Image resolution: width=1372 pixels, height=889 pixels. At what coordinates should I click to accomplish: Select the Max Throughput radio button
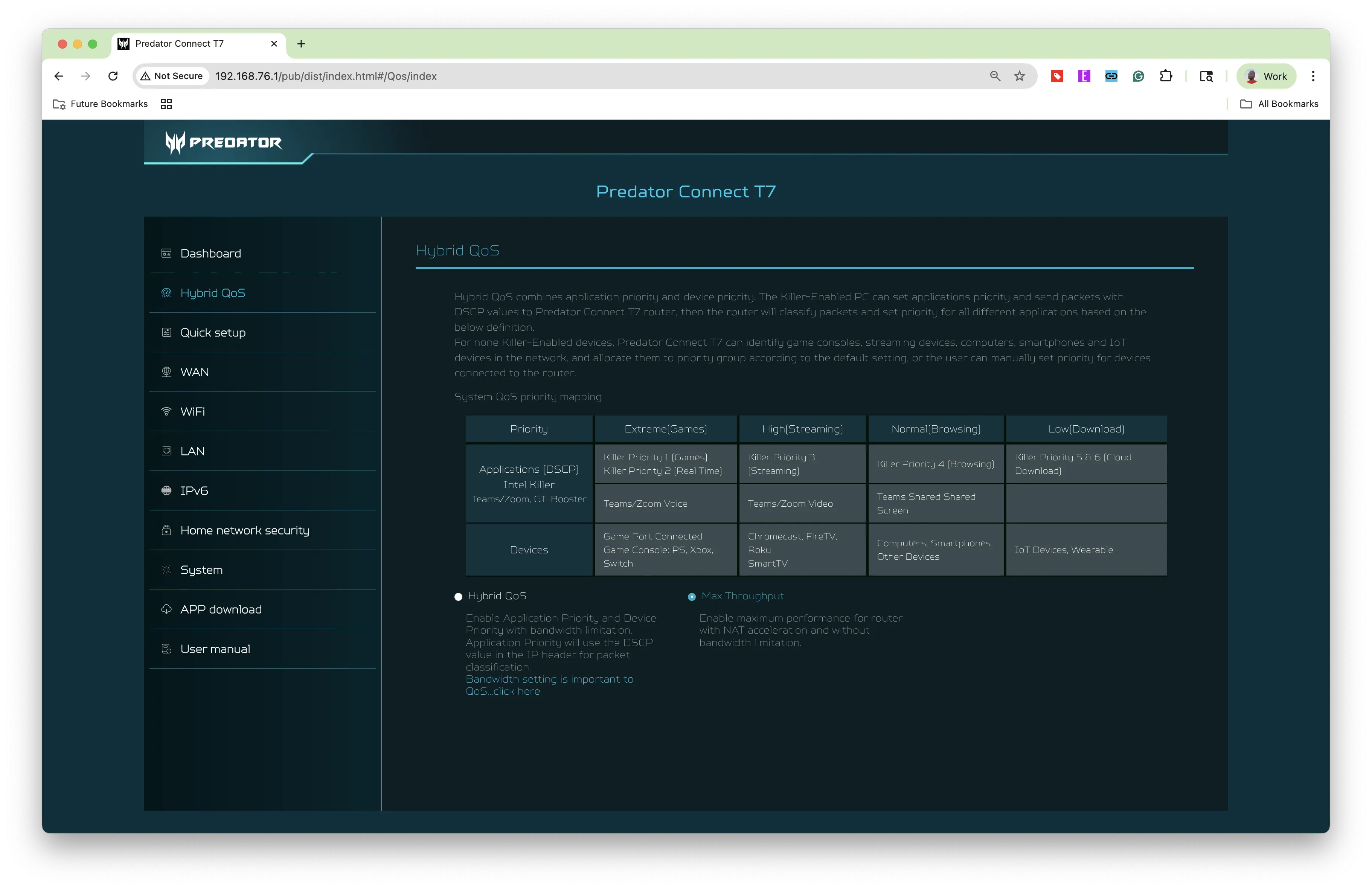pyautogui.click(x=692, y=597)
